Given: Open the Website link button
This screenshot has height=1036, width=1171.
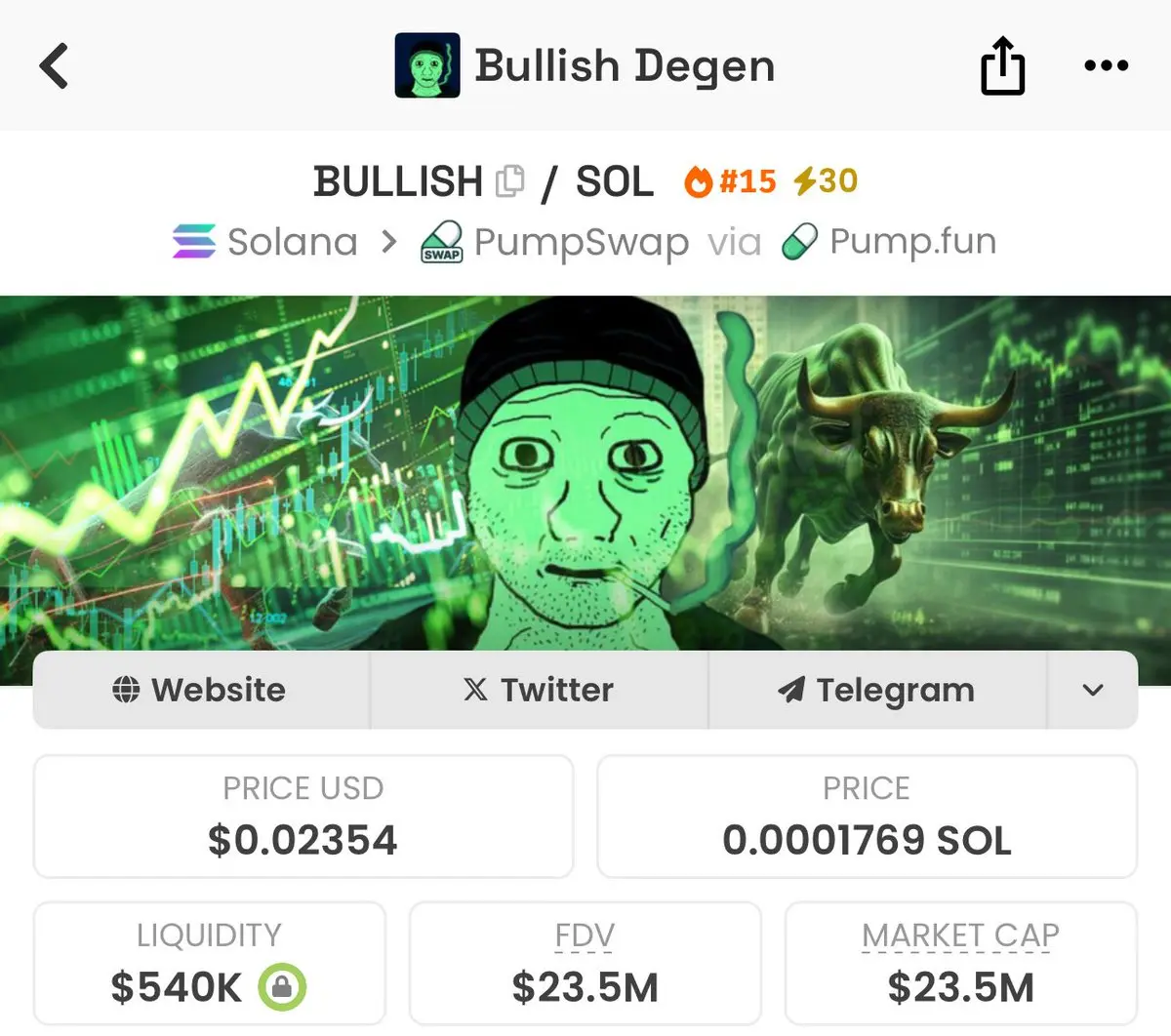Looking at the screenshot, I should pyautogui.click(x=201, y=690).
